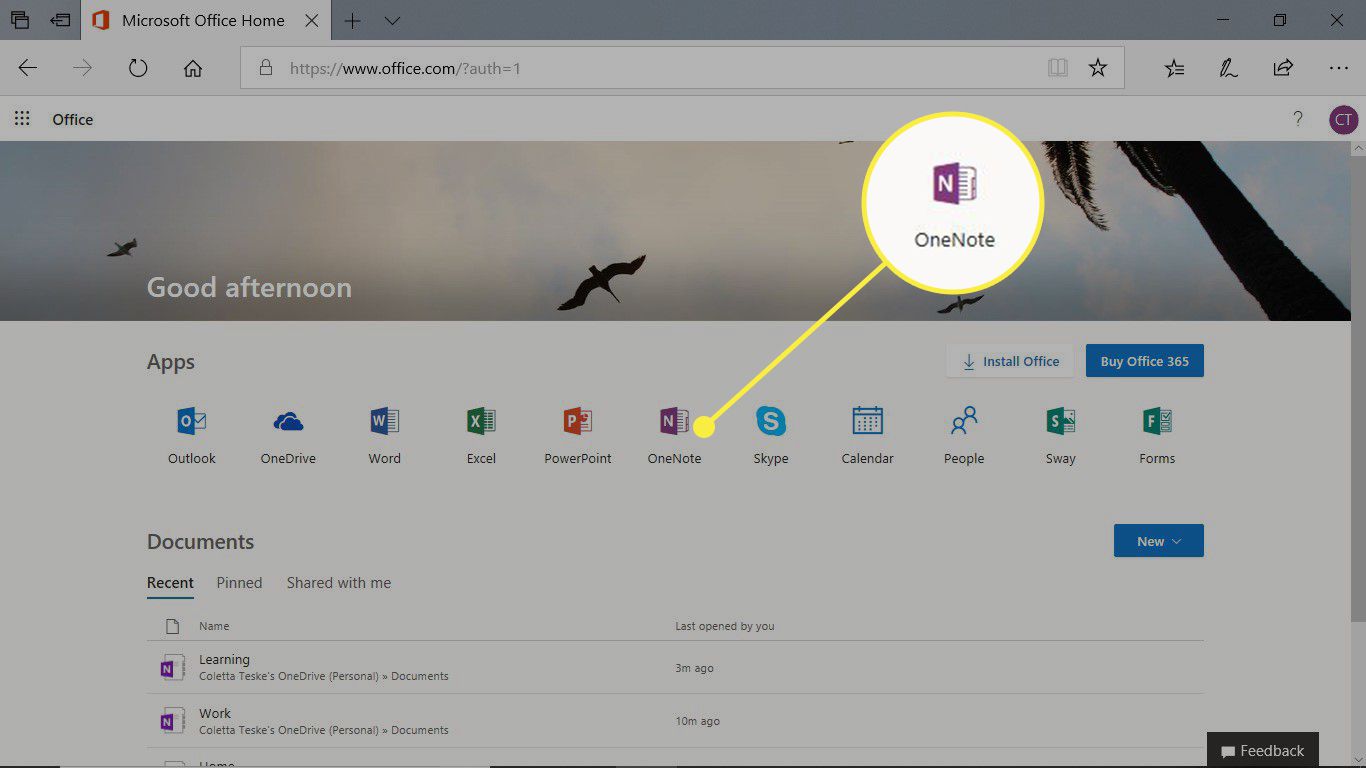This screenshot has height=768, width=1366.
Task: Click the help question mark icon
Action: pos(1298,119)
